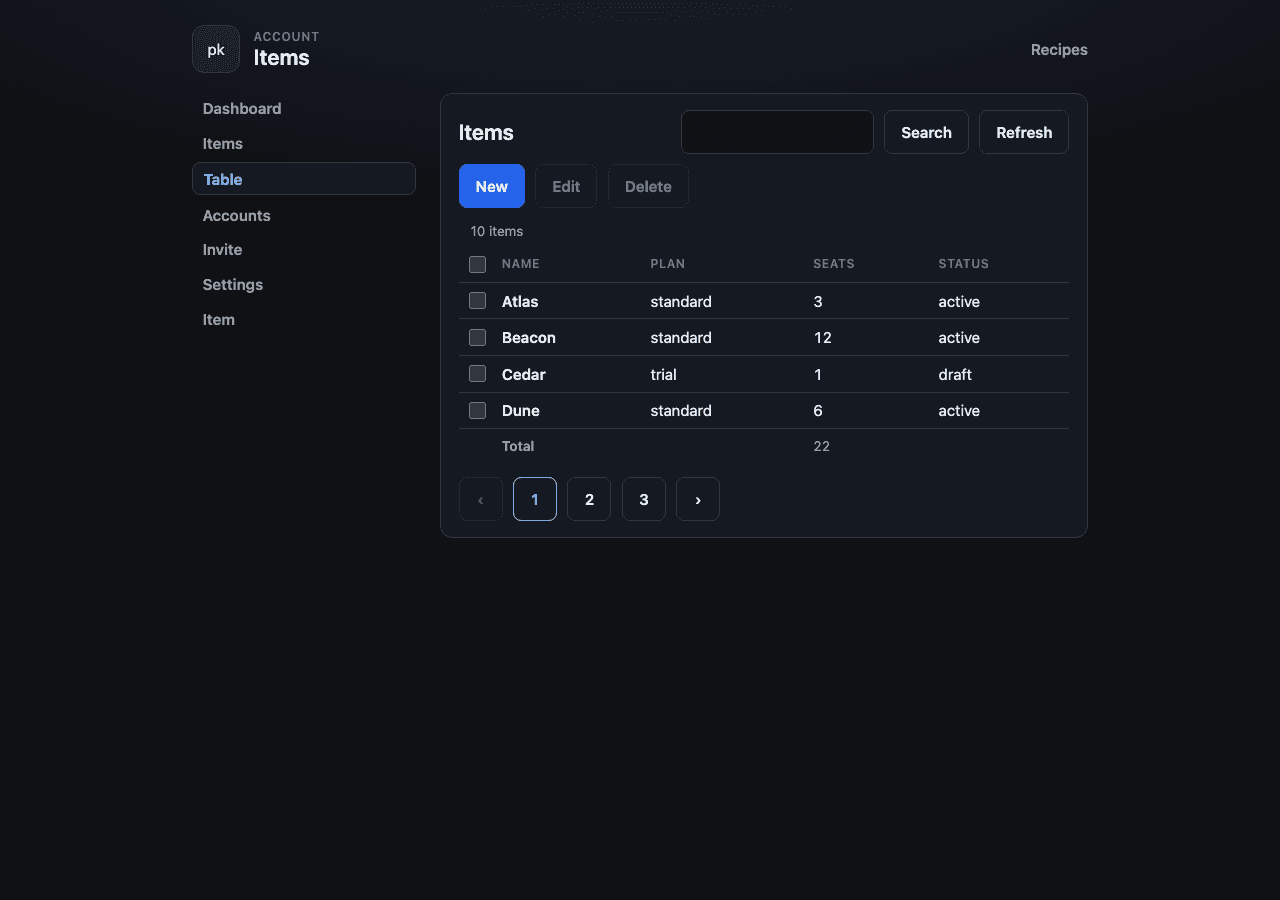Click Atlas's seats value 3
Image resolution: width=1280 pixels, height=900 pixels.
click(818, 302)
